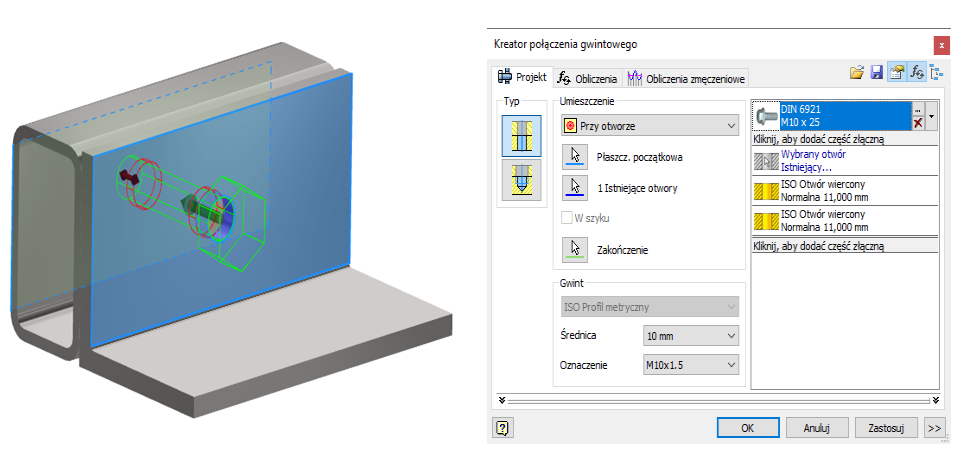Click the Anuluj button
Viewport: 960px width, 471px height.
[x=817, y=428]
